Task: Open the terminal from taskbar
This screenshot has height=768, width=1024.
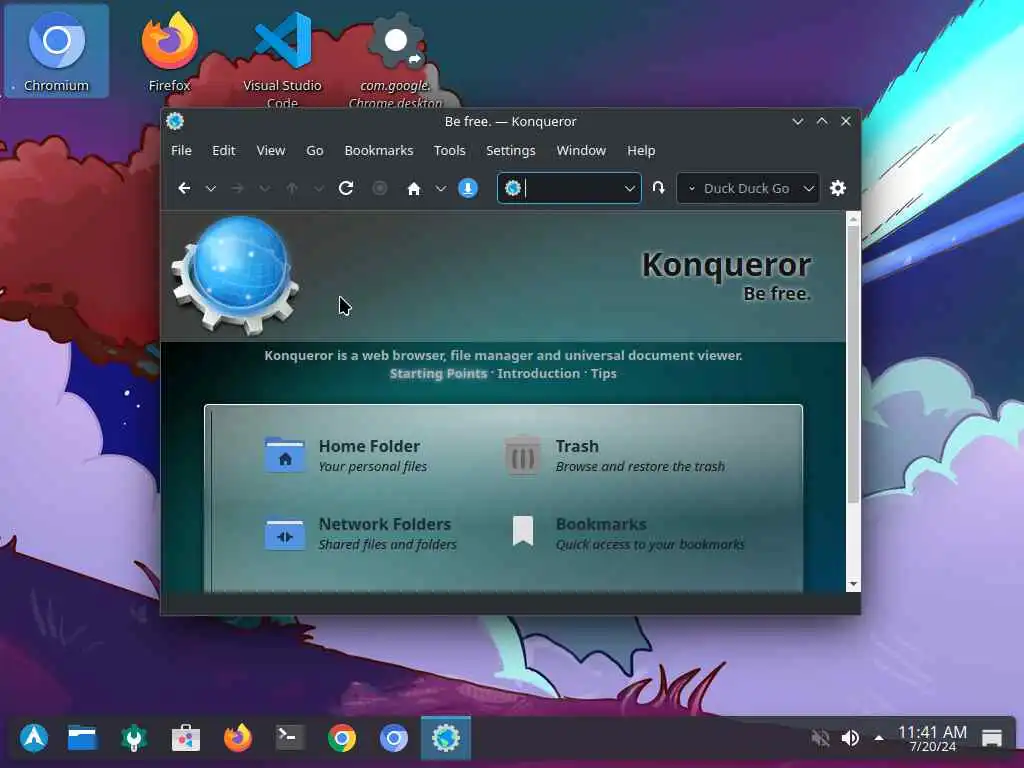Action: point(290,738)
